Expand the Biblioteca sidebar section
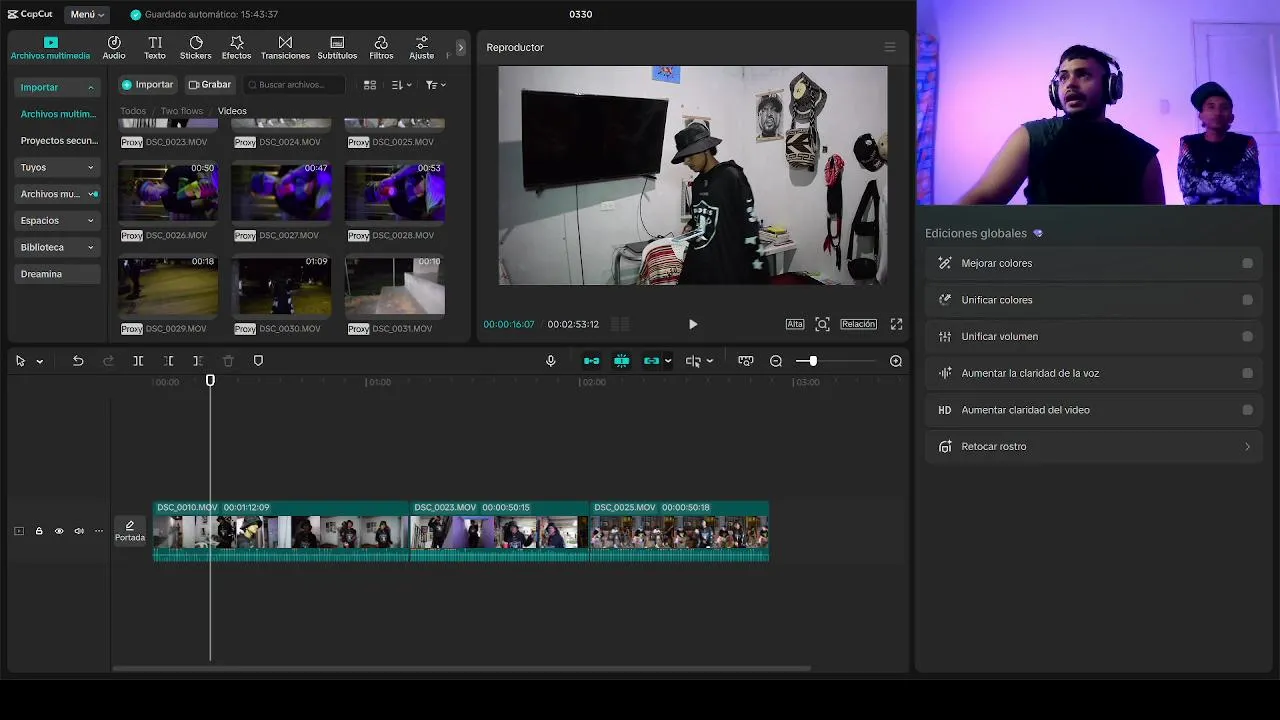Image resolution: width=1280 pixels, height=720 pixels. [x=57, y=247]
